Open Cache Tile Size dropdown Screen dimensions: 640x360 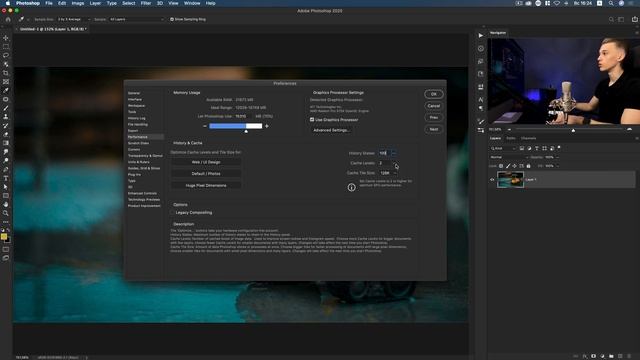tap(388, 173)
